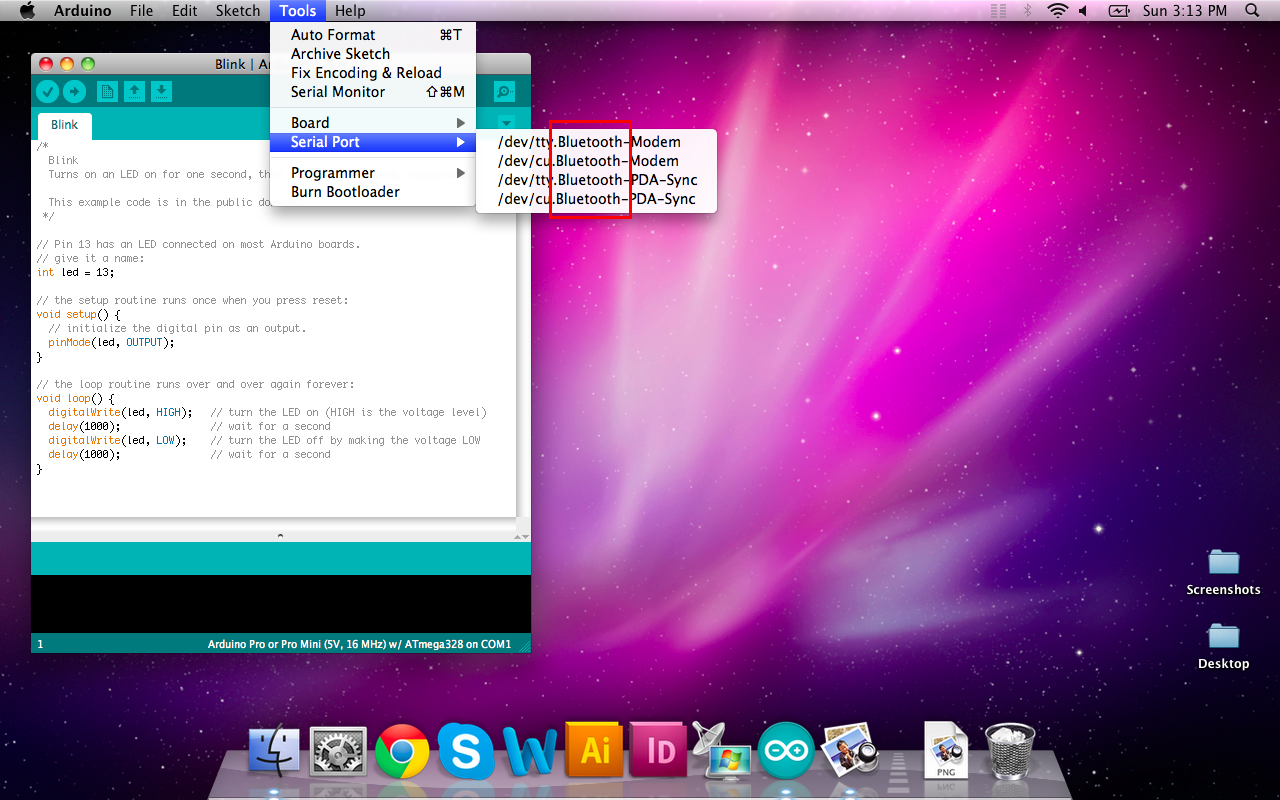Screen dimensions: 1280x800
Task: Open the Wi-Fi status menu
Action: coord(1057,11)
